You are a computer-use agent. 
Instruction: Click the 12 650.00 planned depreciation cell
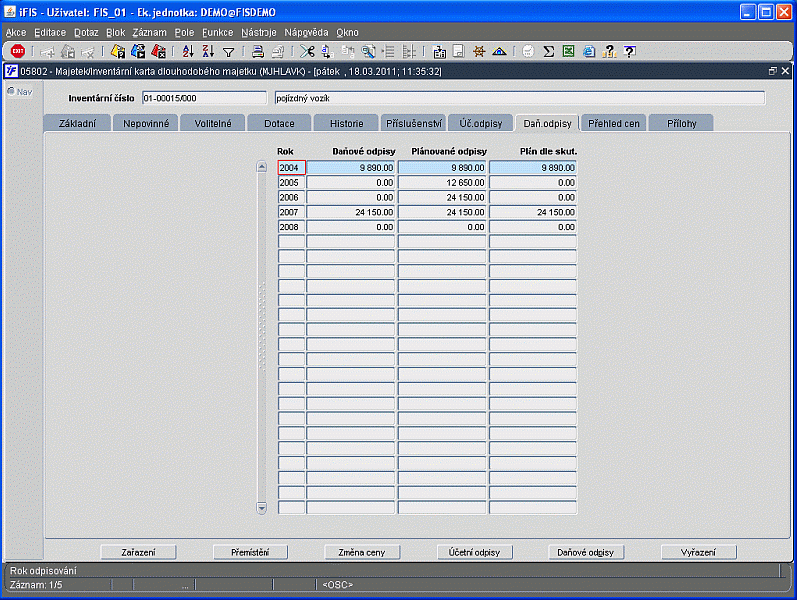[x=442, y=183]
